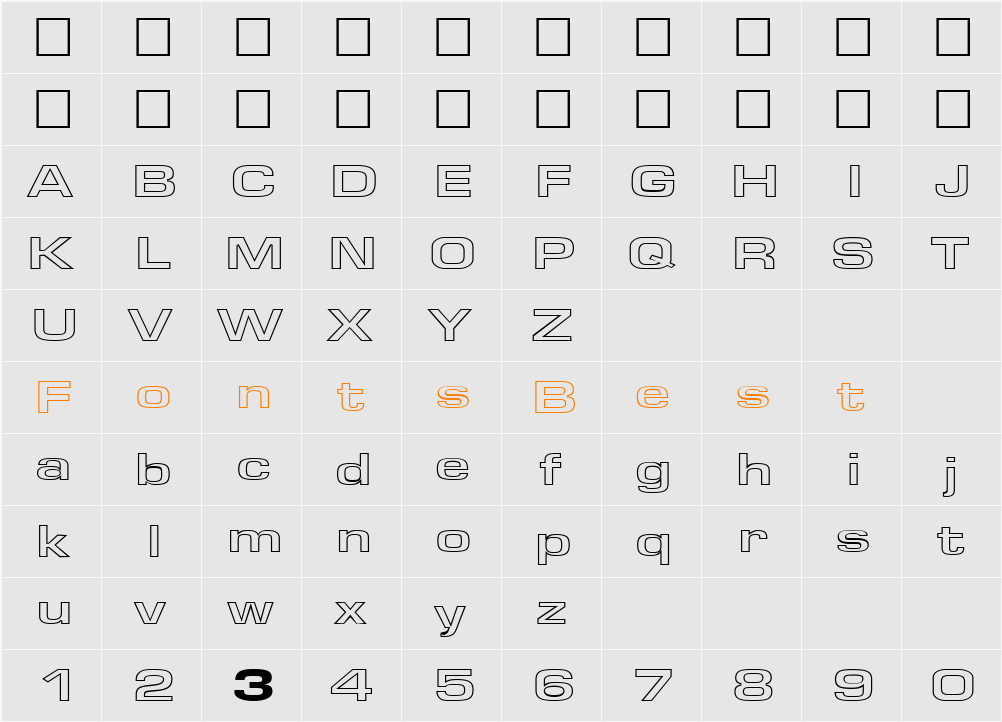Viewport: 1002px width, 722px height.
Task: Click the uppercase W glyph cell
Action: [x=250, y=325]
